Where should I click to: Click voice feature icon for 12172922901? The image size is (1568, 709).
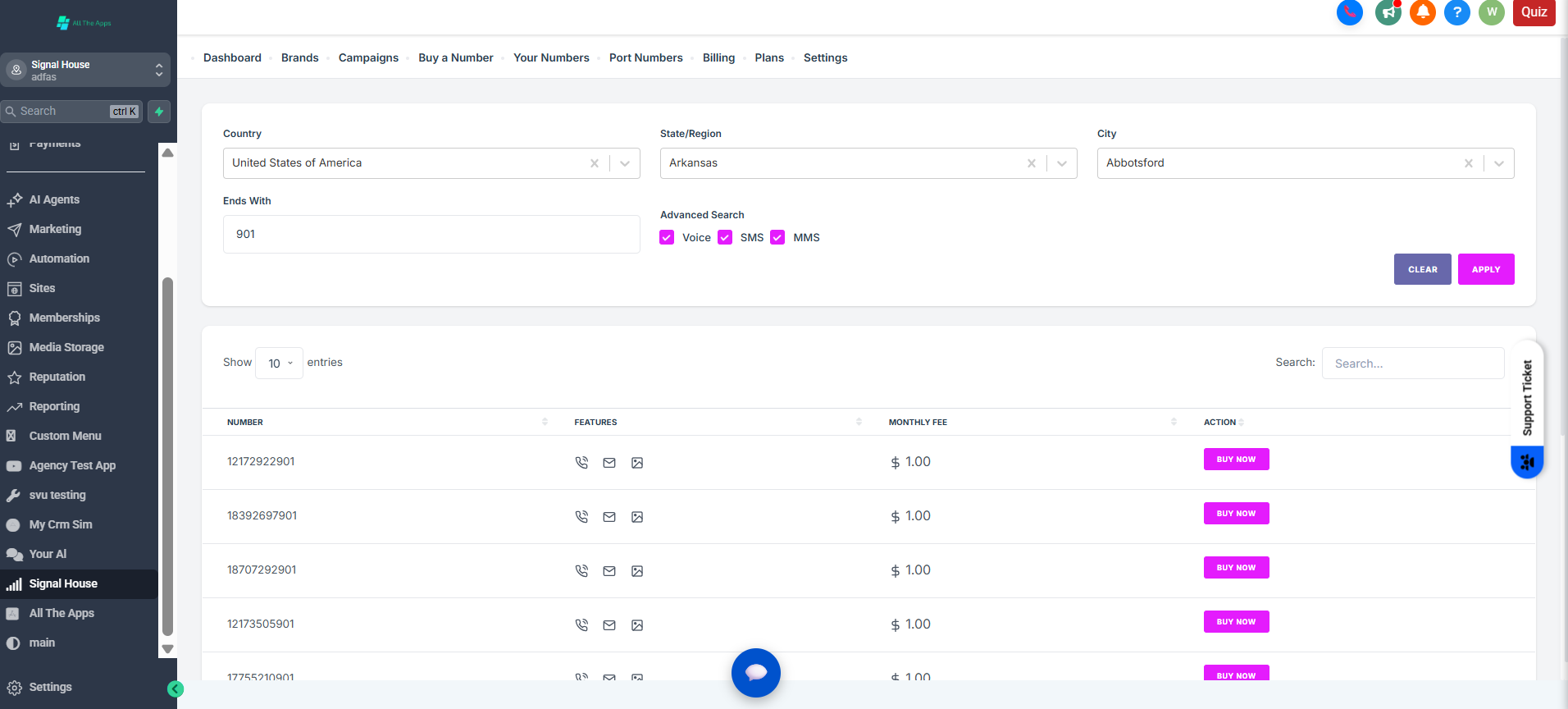[581, 463]
